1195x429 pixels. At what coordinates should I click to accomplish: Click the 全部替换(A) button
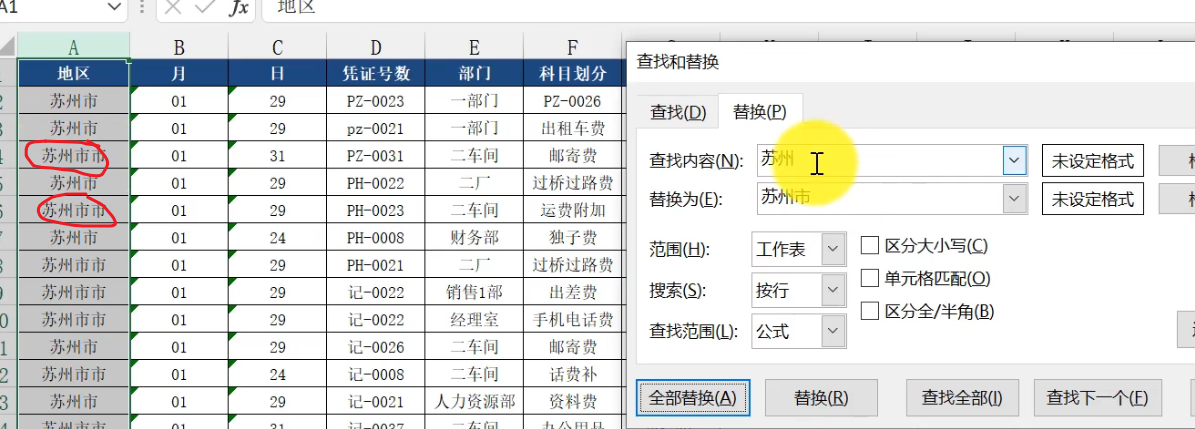(x=693, y=398)
